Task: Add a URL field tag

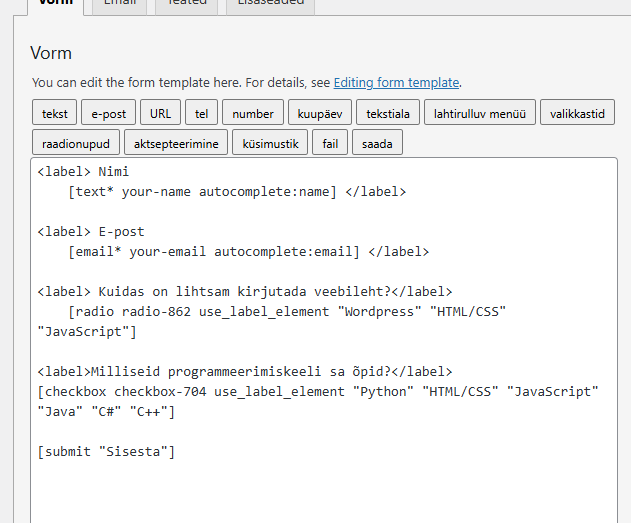Action: pyautogui.click(x=160, y=113)
